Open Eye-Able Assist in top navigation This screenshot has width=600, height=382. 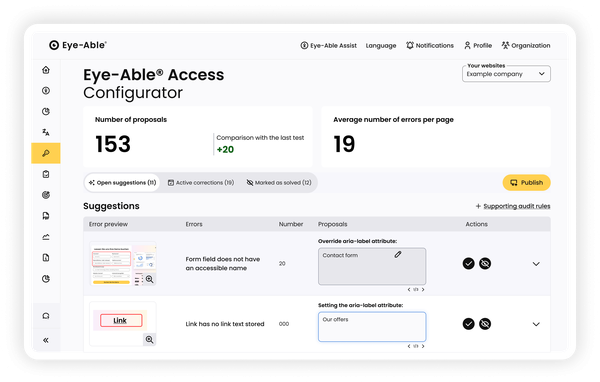328,46
